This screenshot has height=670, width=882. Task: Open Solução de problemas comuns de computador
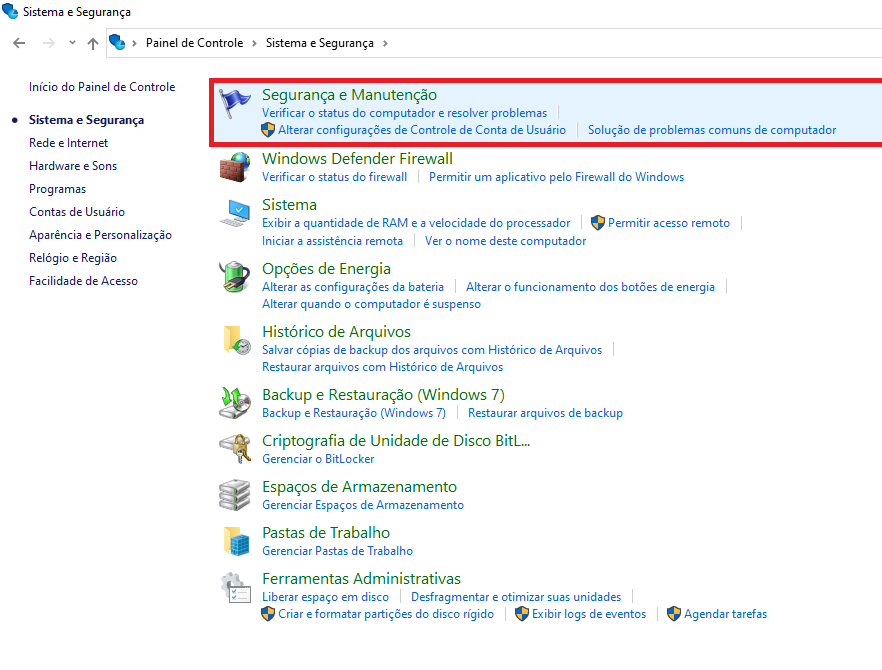(x=712, y=130)
